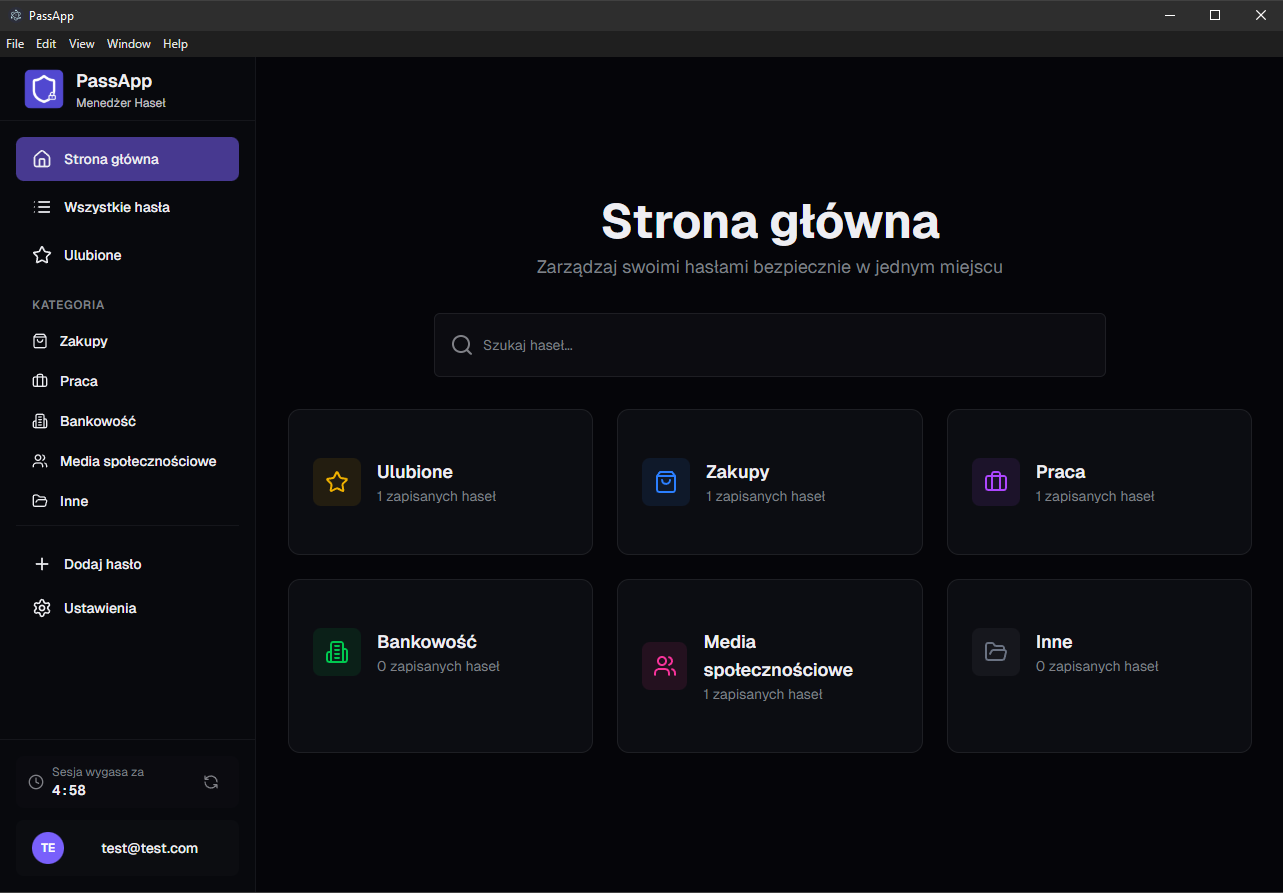Click the green Bankowość card icon
The image size is (1283, 893).
(337, 652)
